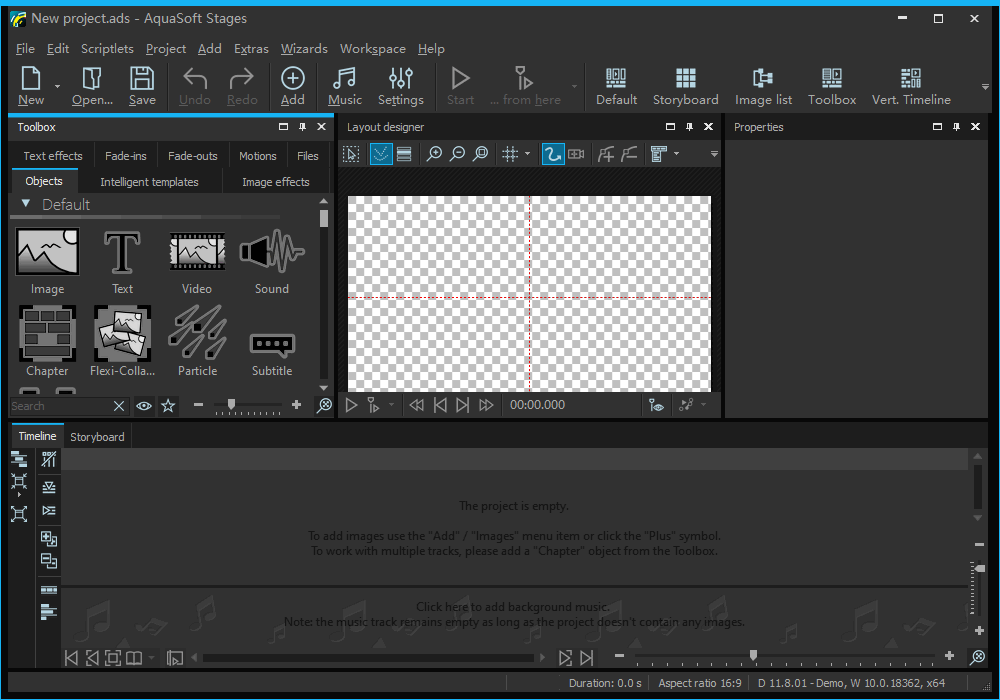Switch to the Image effects tab

click(x=275, y=182)
